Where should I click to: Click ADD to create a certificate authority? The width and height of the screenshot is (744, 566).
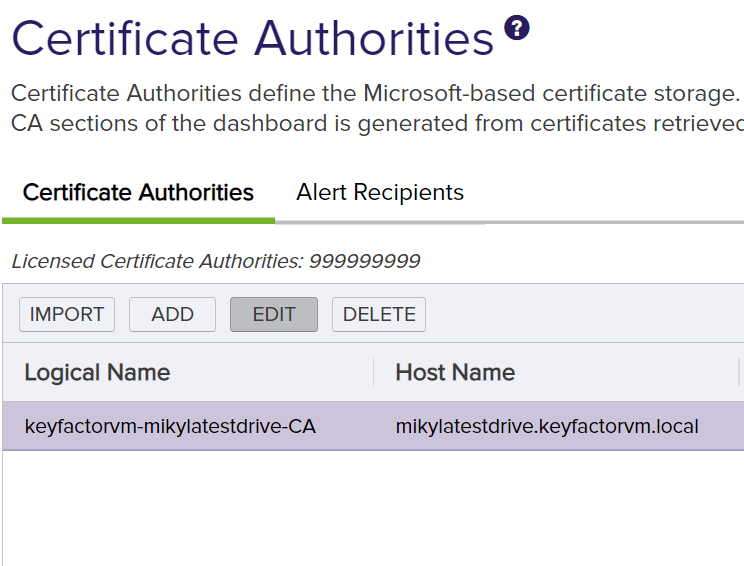(172, 314)
